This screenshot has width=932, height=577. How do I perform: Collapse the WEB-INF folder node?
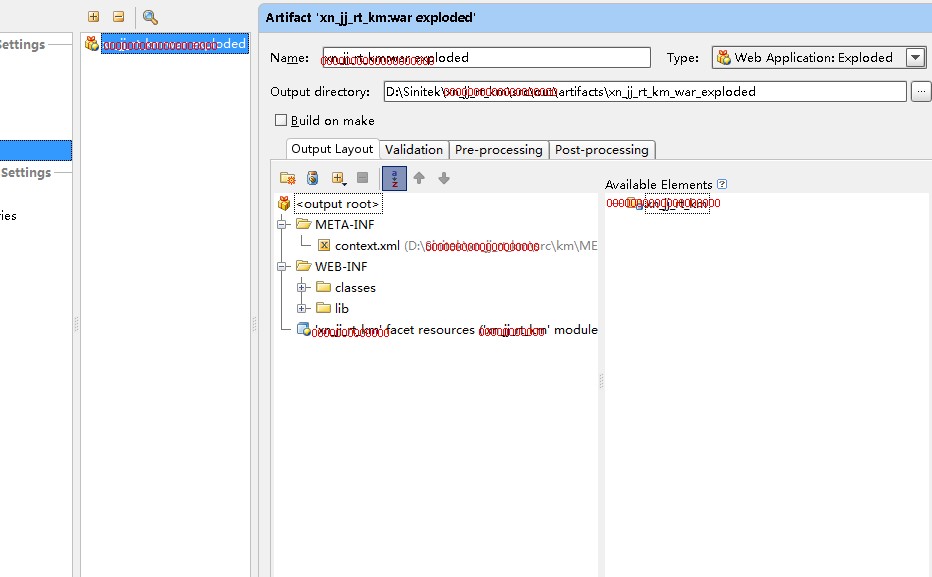tap(282, 266)
